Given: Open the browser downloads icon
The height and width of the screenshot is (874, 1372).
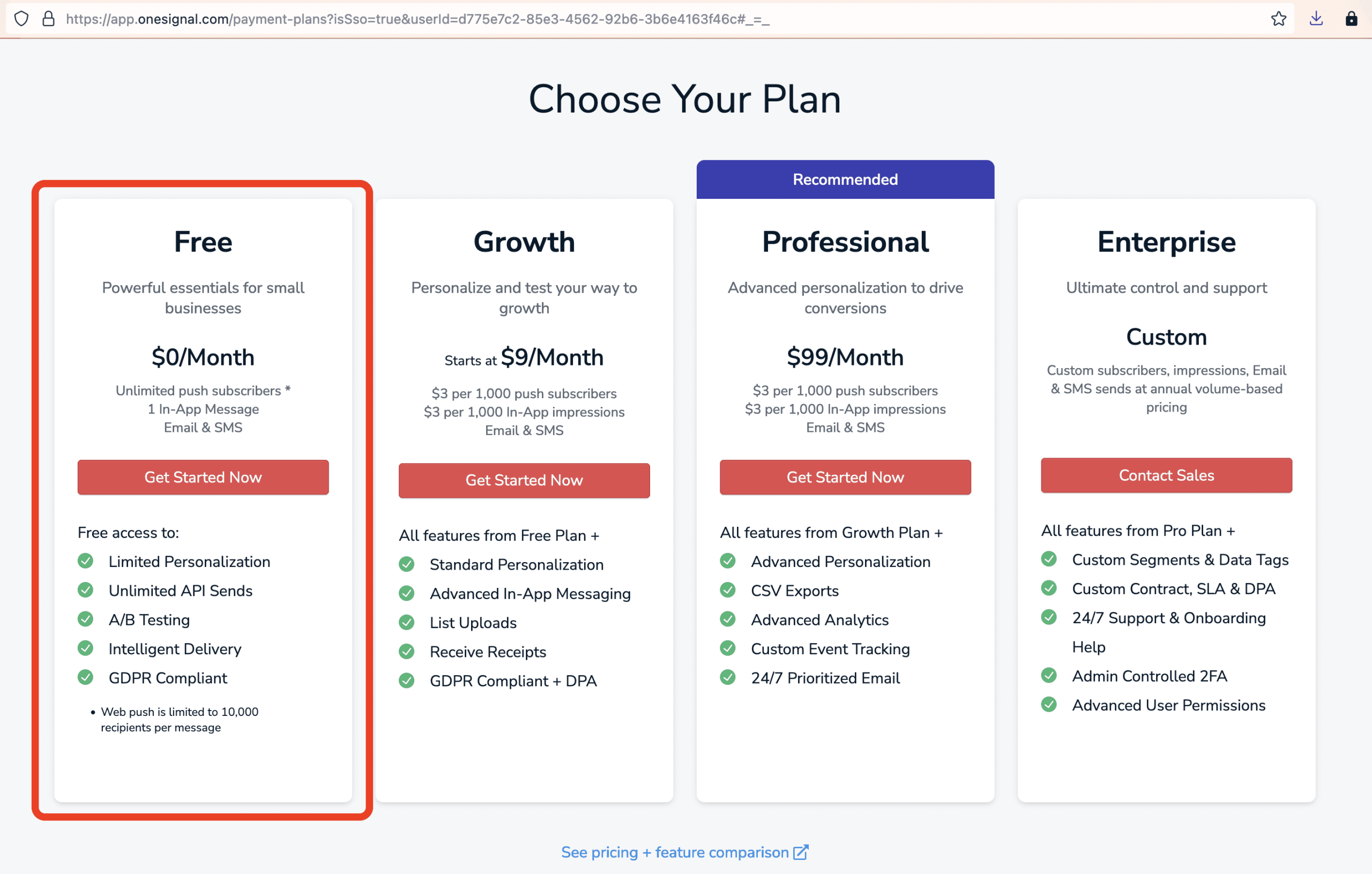Looking at the screenshot, I should (x=1316, y=19).
